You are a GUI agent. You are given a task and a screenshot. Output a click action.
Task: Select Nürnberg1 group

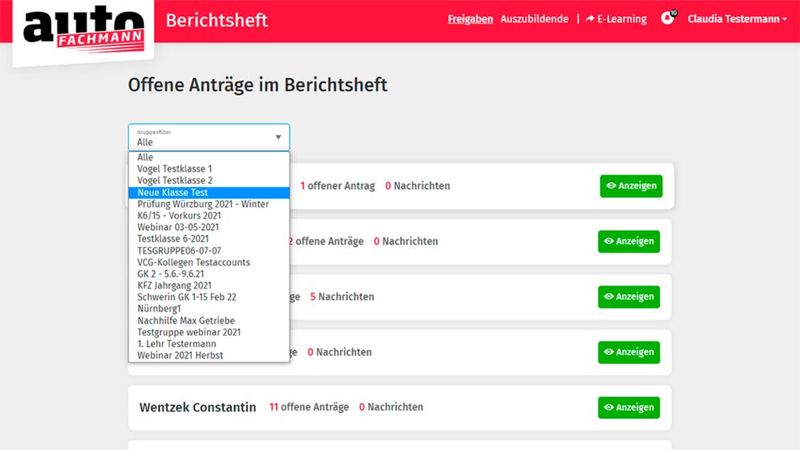[x=209, y=309]
